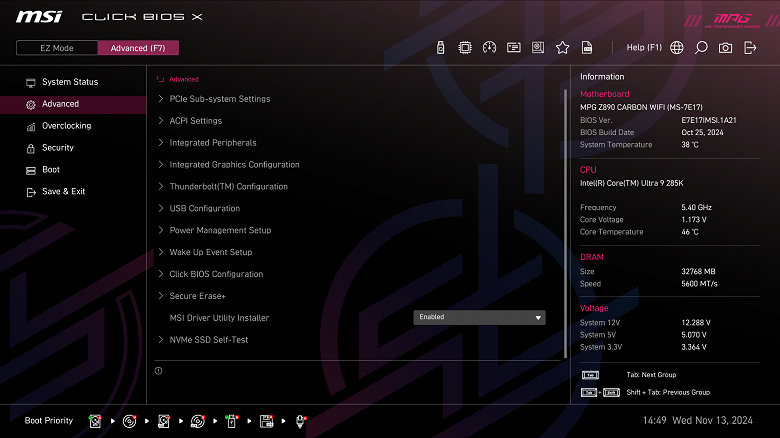Click the search magnifier icon

(x=701, y=47)
